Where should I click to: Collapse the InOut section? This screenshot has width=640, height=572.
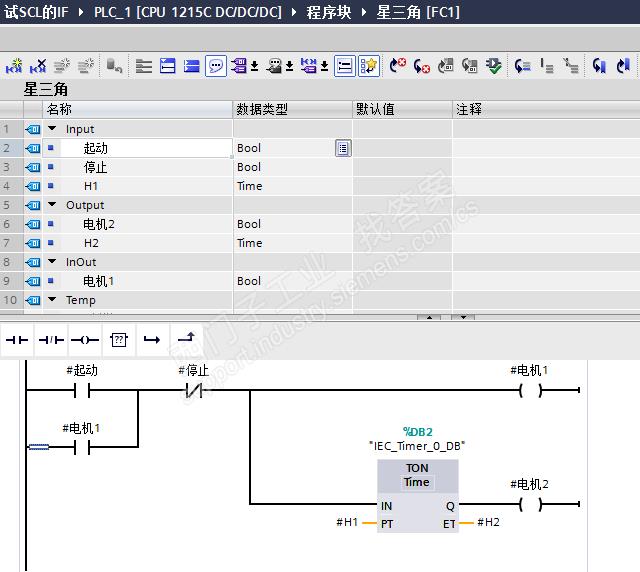pyautogui.click(x=52, y=261)
